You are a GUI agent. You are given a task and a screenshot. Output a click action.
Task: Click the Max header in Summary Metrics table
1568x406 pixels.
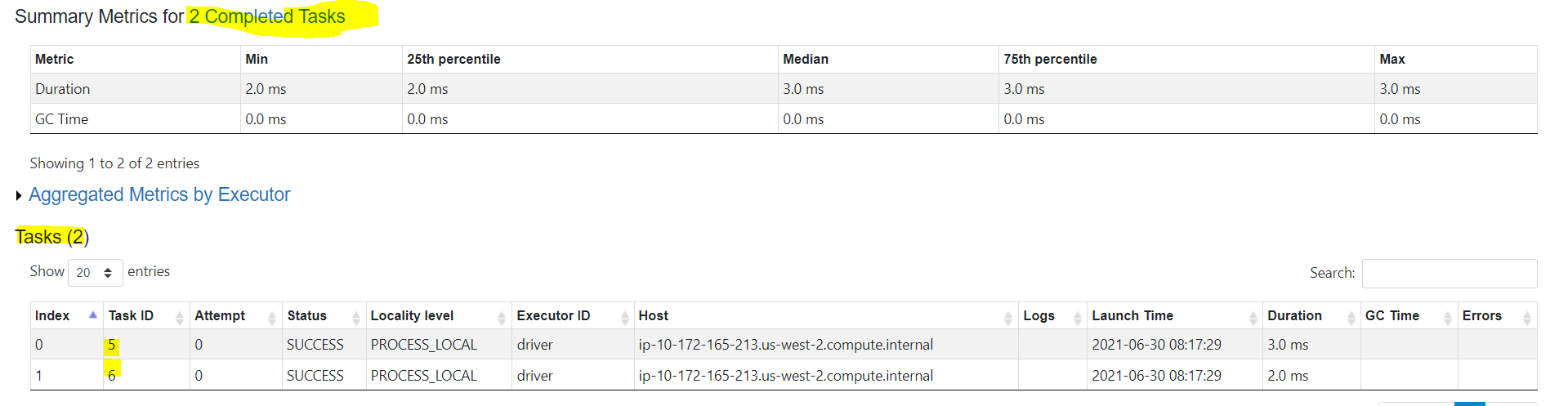(1392, 59)
